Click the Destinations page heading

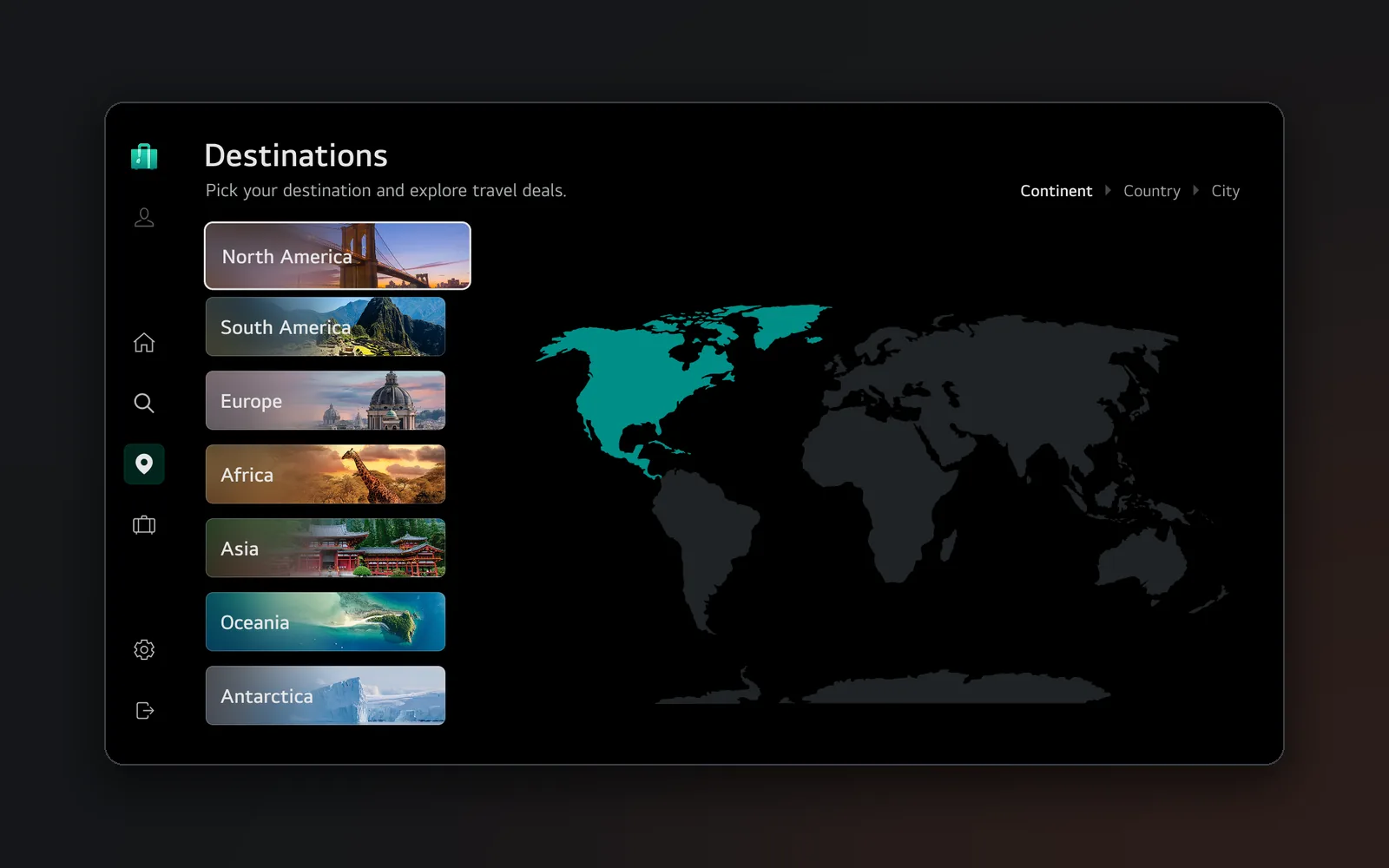click(x=296, y=156)
